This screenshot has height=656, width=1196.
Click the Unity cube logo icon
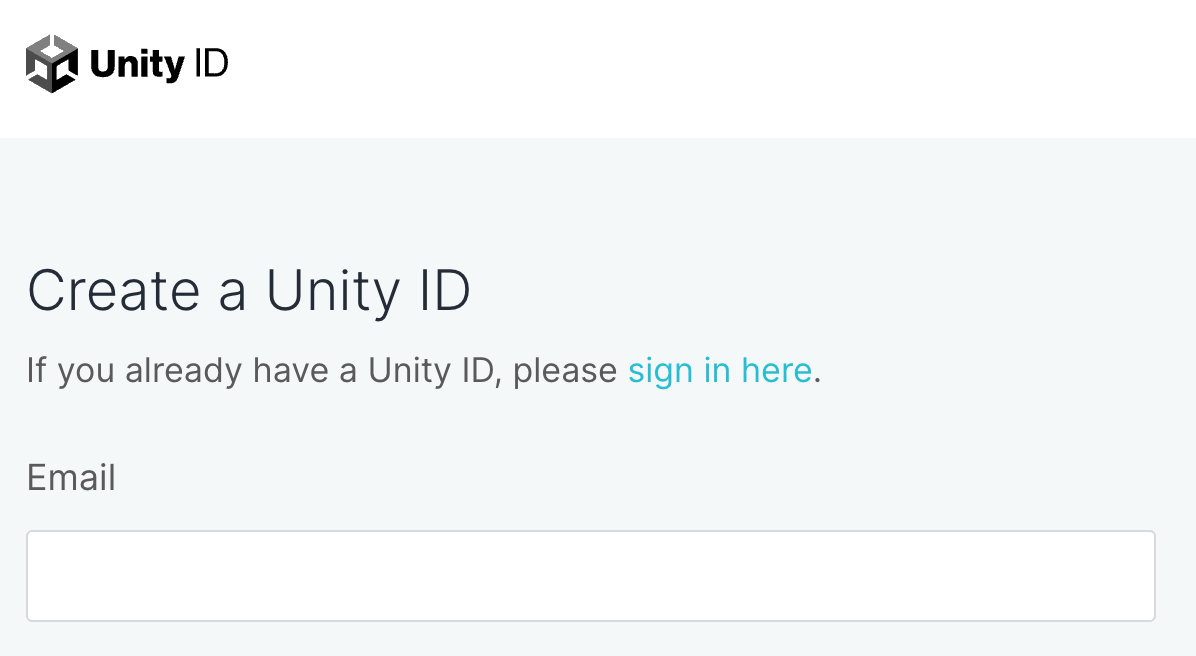click(x=52, y=64)
